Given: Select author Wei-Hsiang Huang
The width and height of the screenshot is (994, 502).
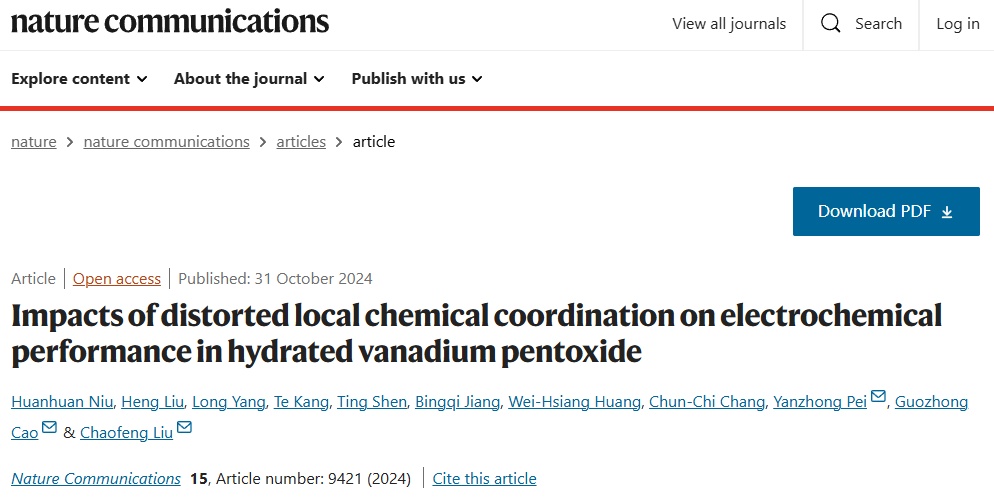Looking at the screenshot, I should click(572, 402).
